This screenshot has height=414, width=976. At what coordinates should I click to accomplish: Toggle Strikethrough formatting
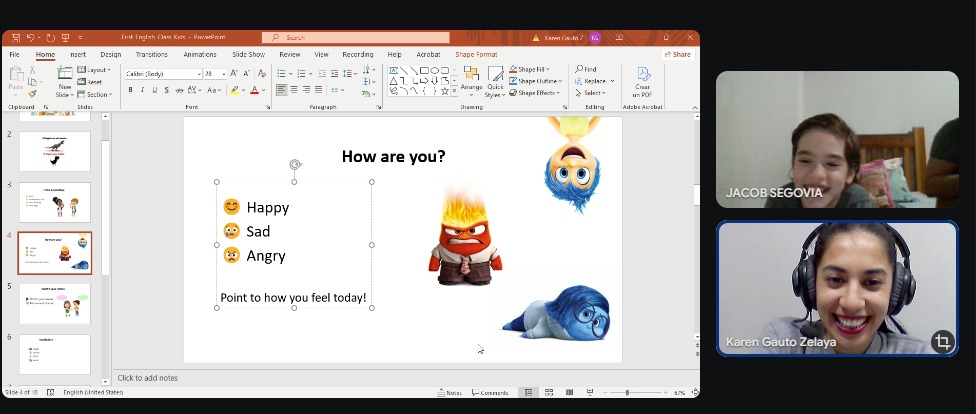[x=179, y=90]
